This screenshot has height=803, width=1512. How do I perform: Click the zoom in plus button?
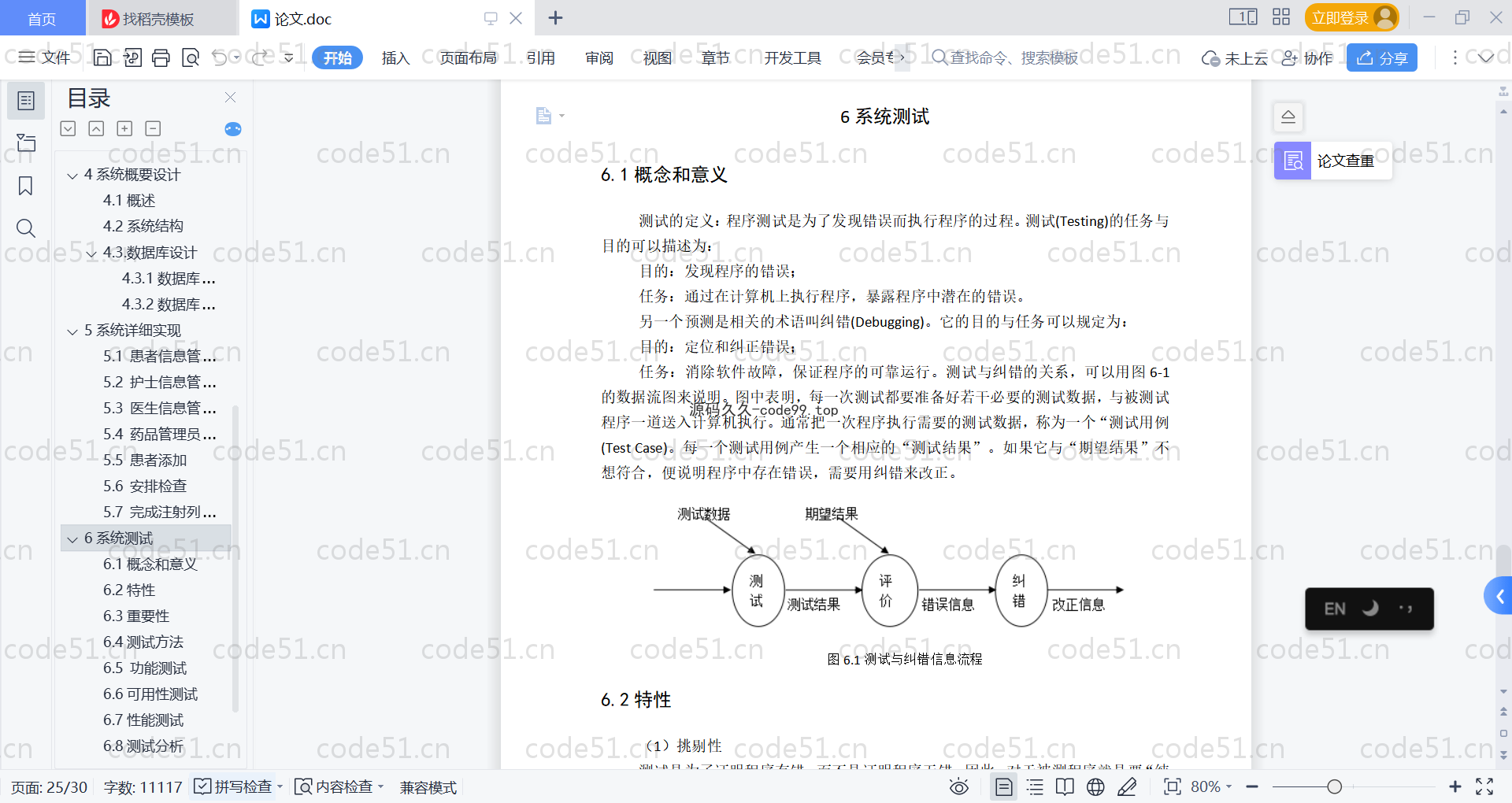[1455, 786]
